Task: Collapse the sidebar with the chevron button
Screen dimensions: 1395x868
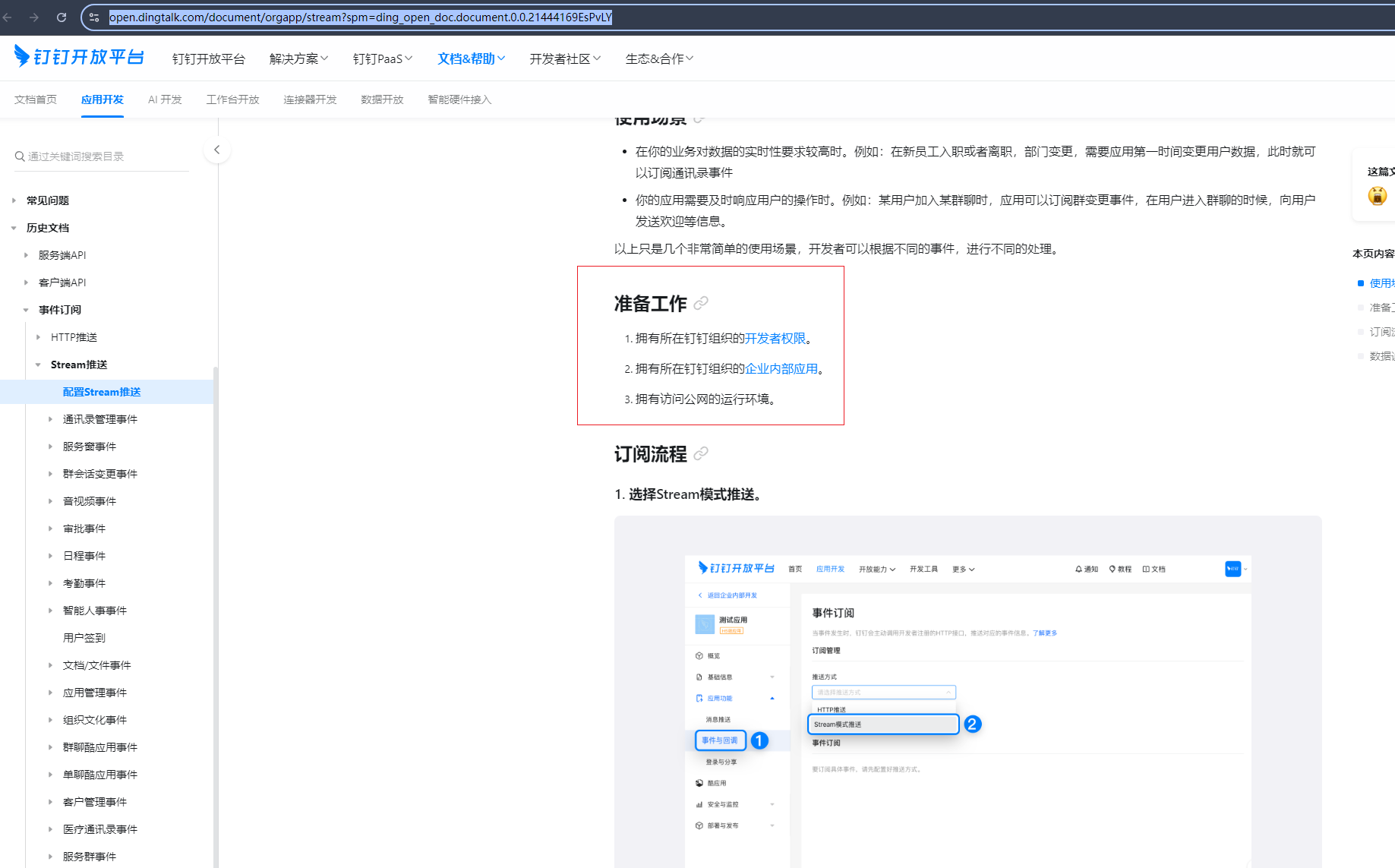Action: (217, 150)
